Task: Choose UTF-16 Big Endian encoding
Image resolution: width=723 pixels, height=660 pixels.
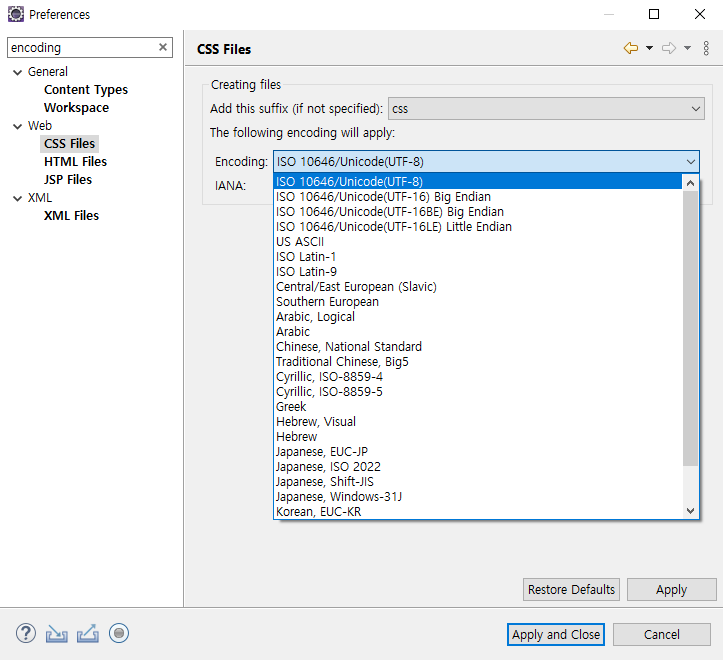Action: [x=478, y=196]
